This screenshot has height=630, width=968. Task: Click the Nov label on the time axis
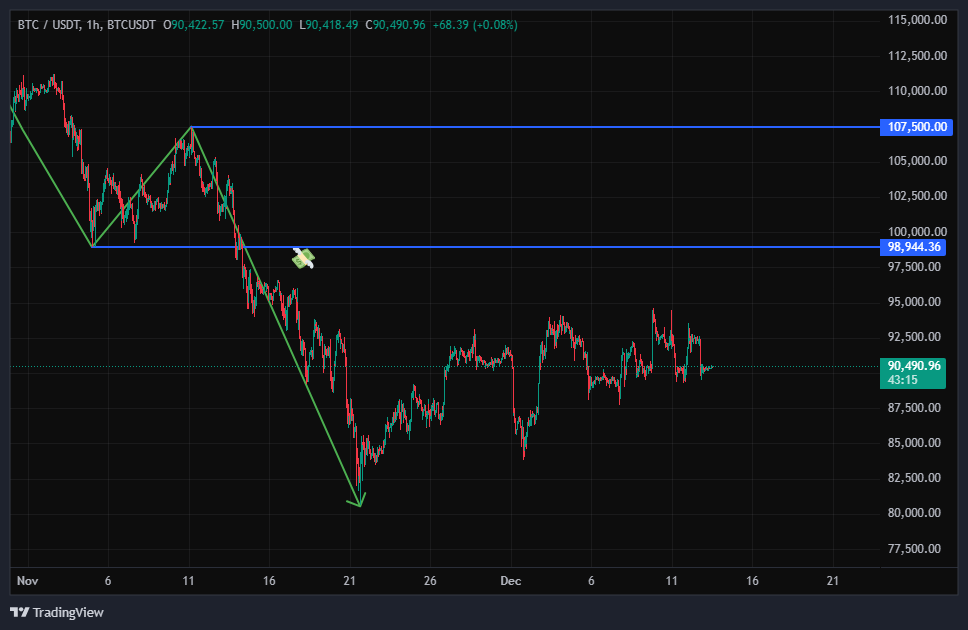tap(27, 580)
